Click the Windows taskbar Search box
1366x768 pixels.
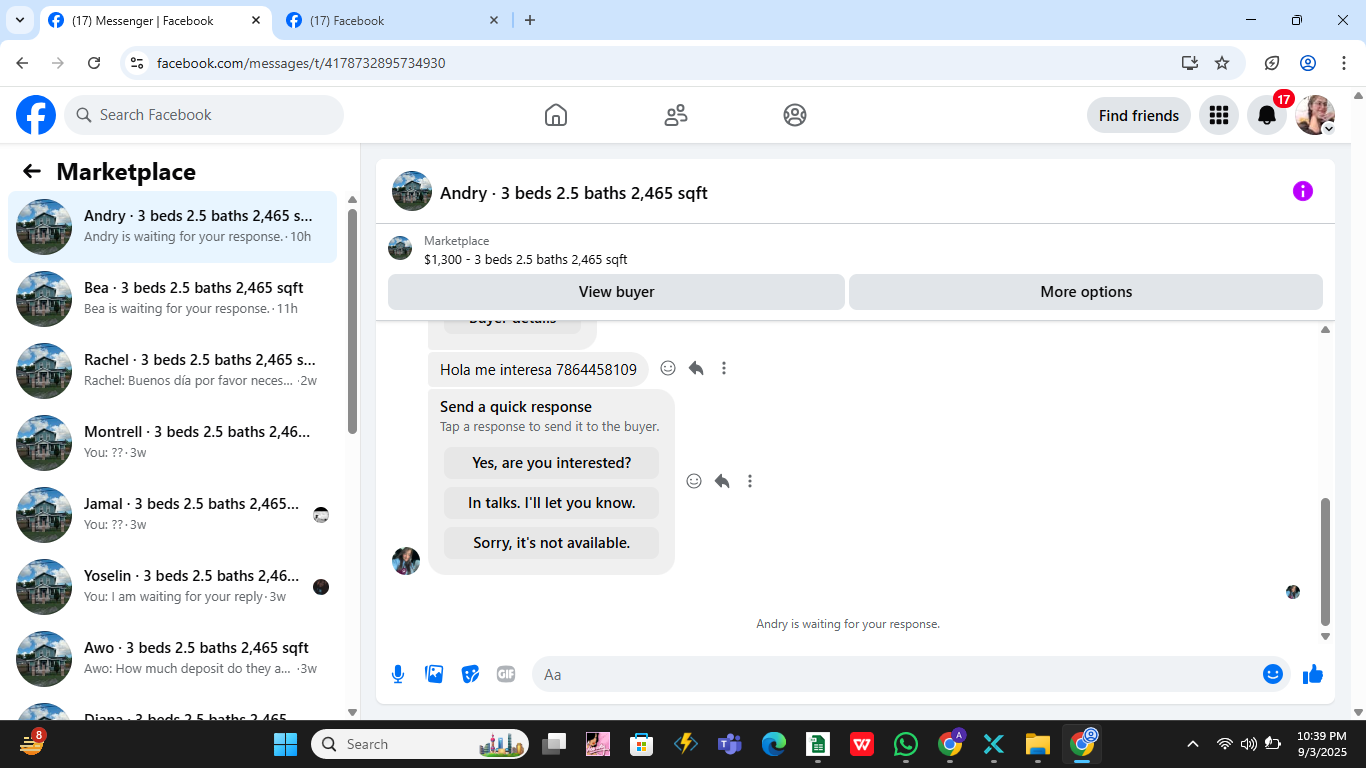[420, 744]
